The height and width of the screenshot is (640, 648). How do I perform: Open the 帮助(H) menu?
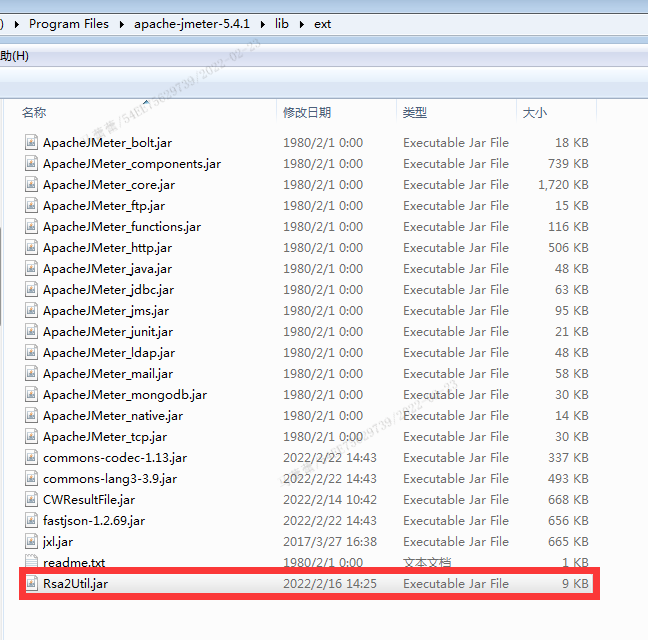(14, 56)
